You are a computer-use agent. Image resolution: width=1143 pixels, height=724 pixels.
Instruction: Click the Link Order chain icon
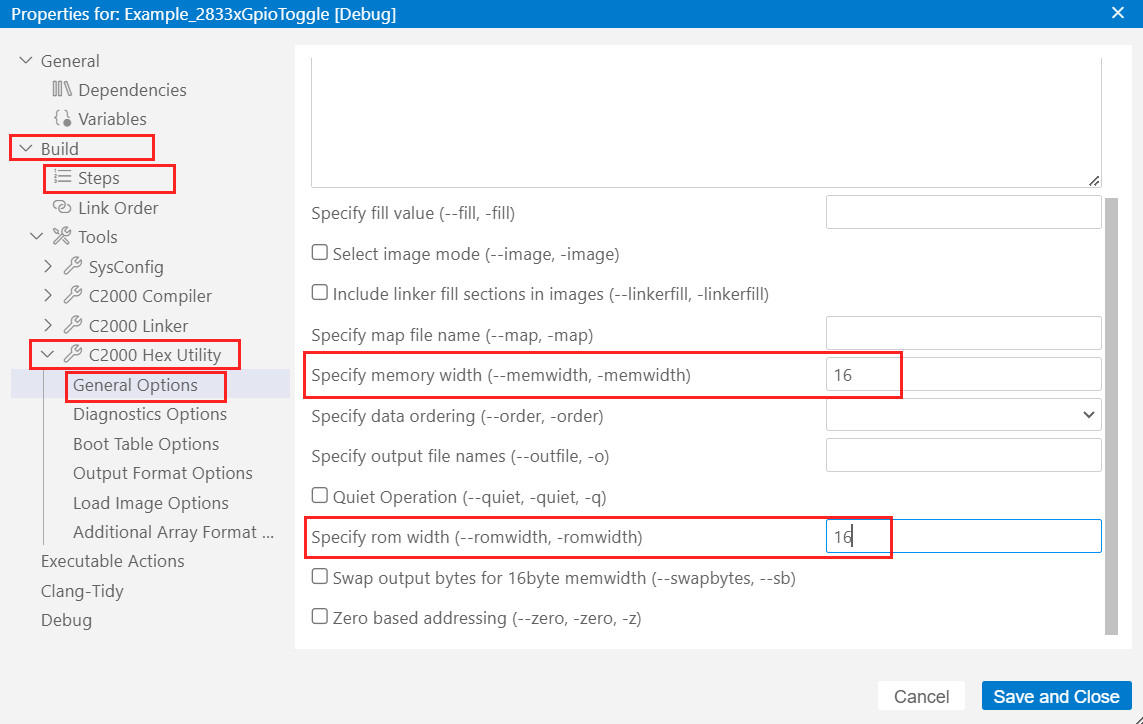[x=62, y=208]
